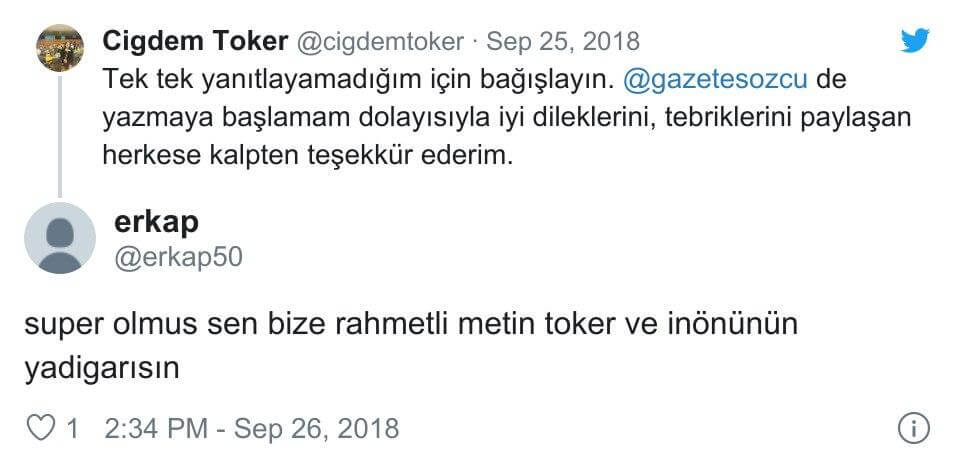The height and width of the screenshot is (468, 956).
Task: Like the tweet with the heart icon
Action: (x=40, y=429)
